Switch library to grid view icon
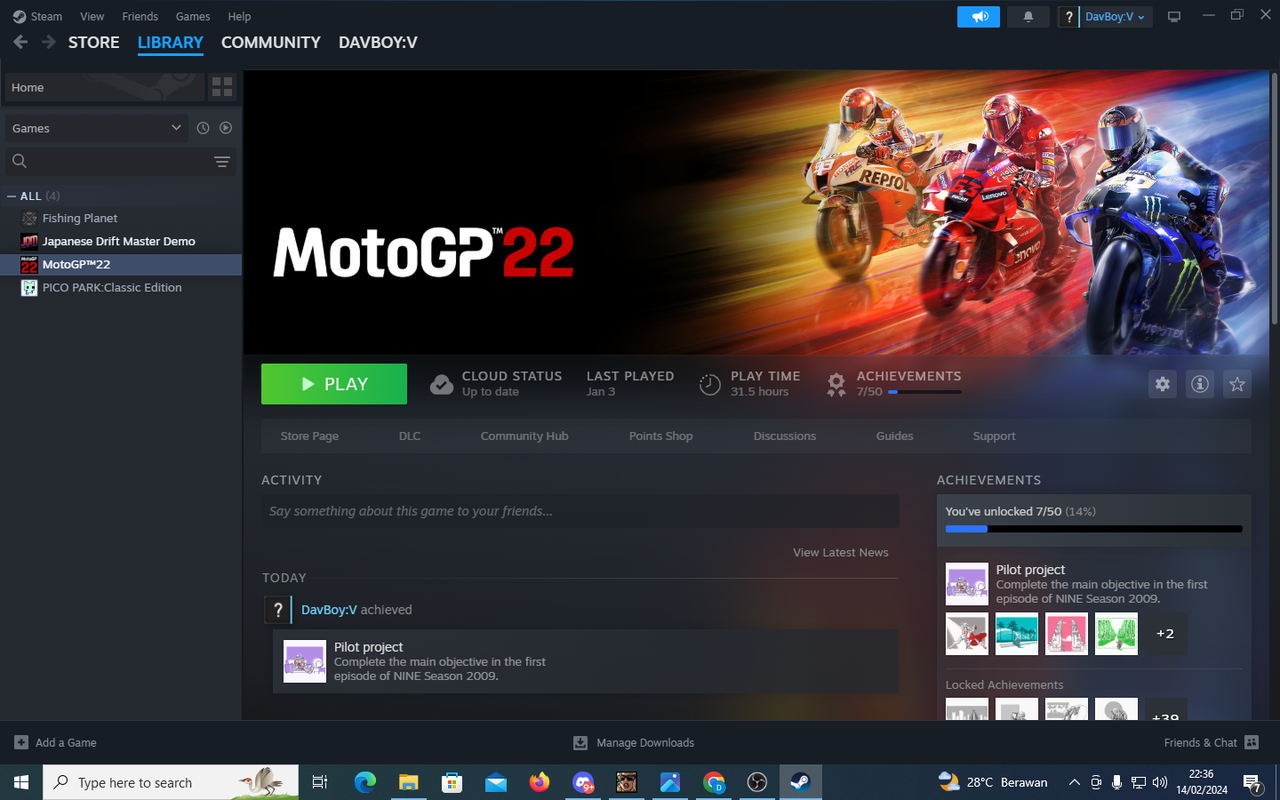 [x=222, y=87]
